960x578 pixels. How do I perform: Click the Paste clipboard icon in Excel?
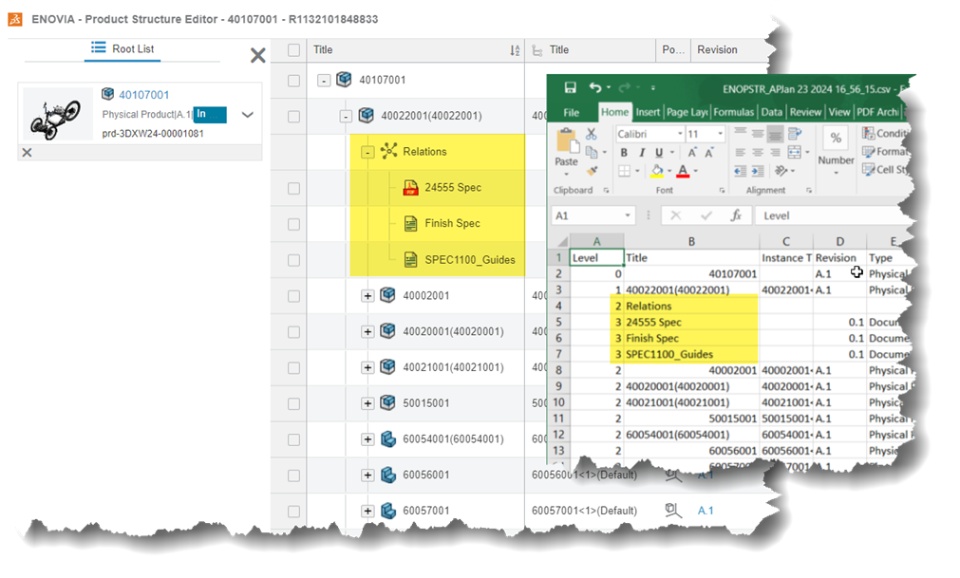pos(566,141)
